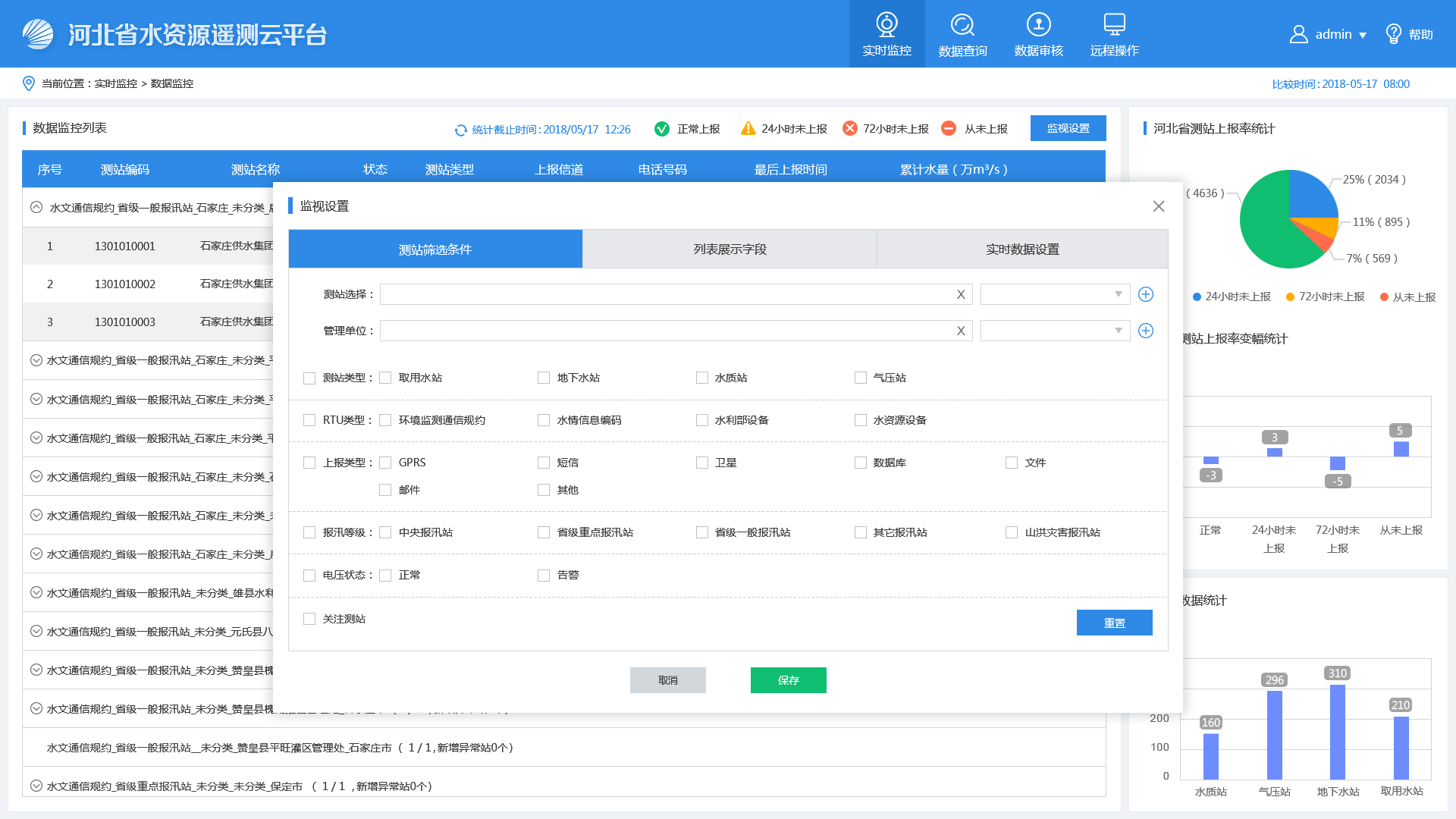Click the 24小时未上报 warning triangle icon
1456x819 pixels.
tap(748, 128)
